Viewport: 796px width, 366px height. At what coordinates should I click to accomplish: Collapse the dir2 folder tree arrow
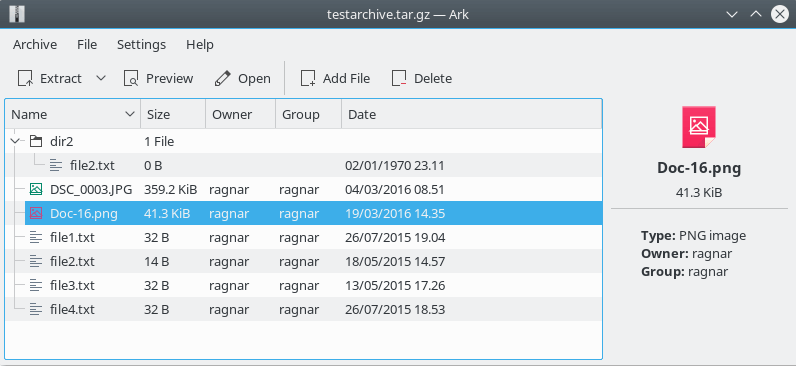click(15, 141)
